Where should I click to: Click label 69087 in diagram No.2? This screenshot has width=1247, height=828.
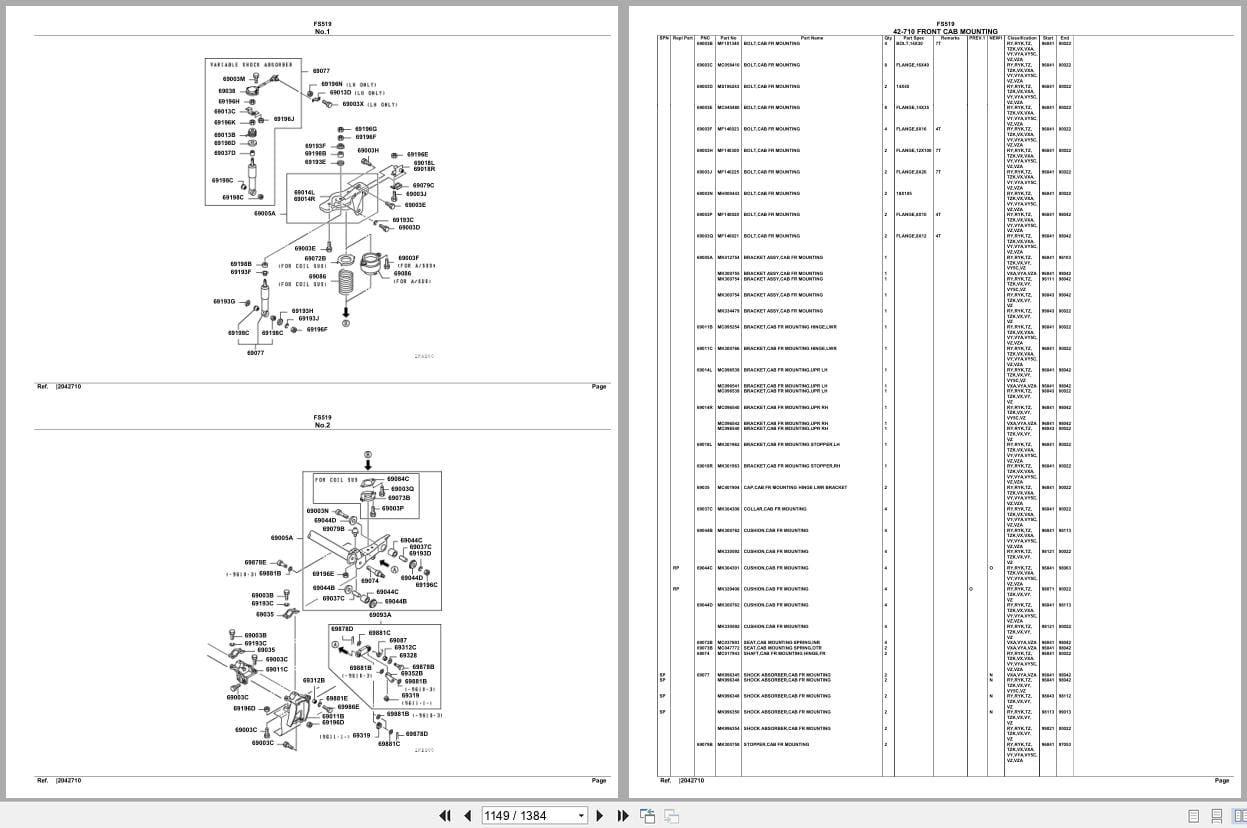click(398, 640)
